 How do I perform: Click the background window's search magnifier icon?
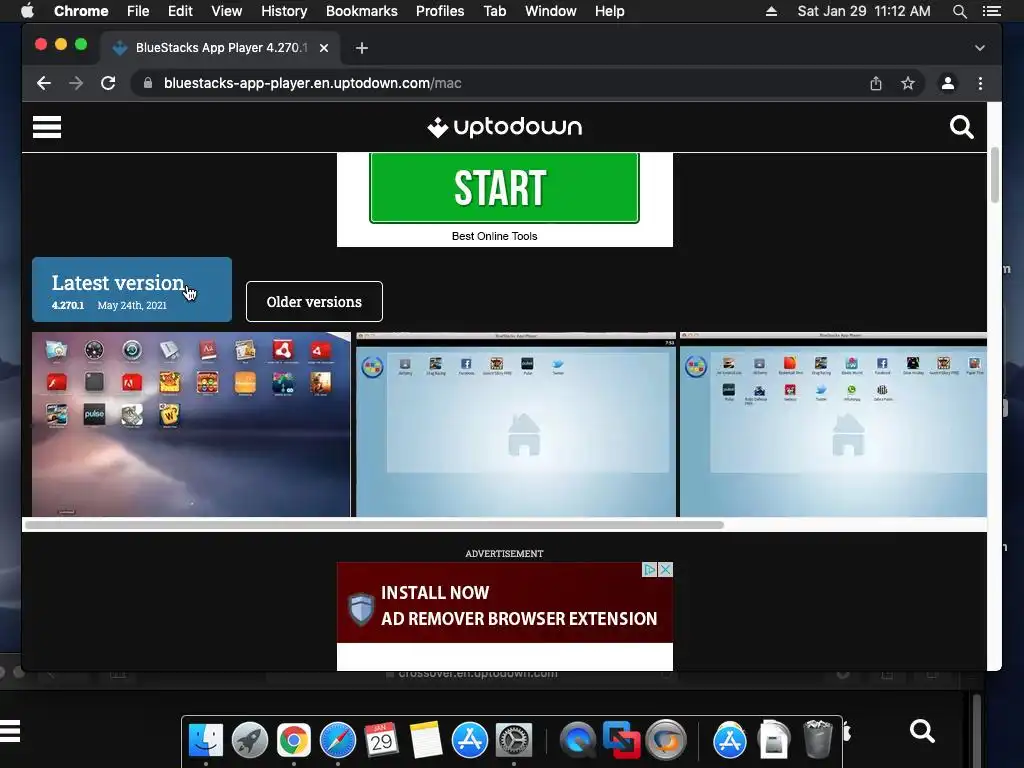click(x=922, y=731)
